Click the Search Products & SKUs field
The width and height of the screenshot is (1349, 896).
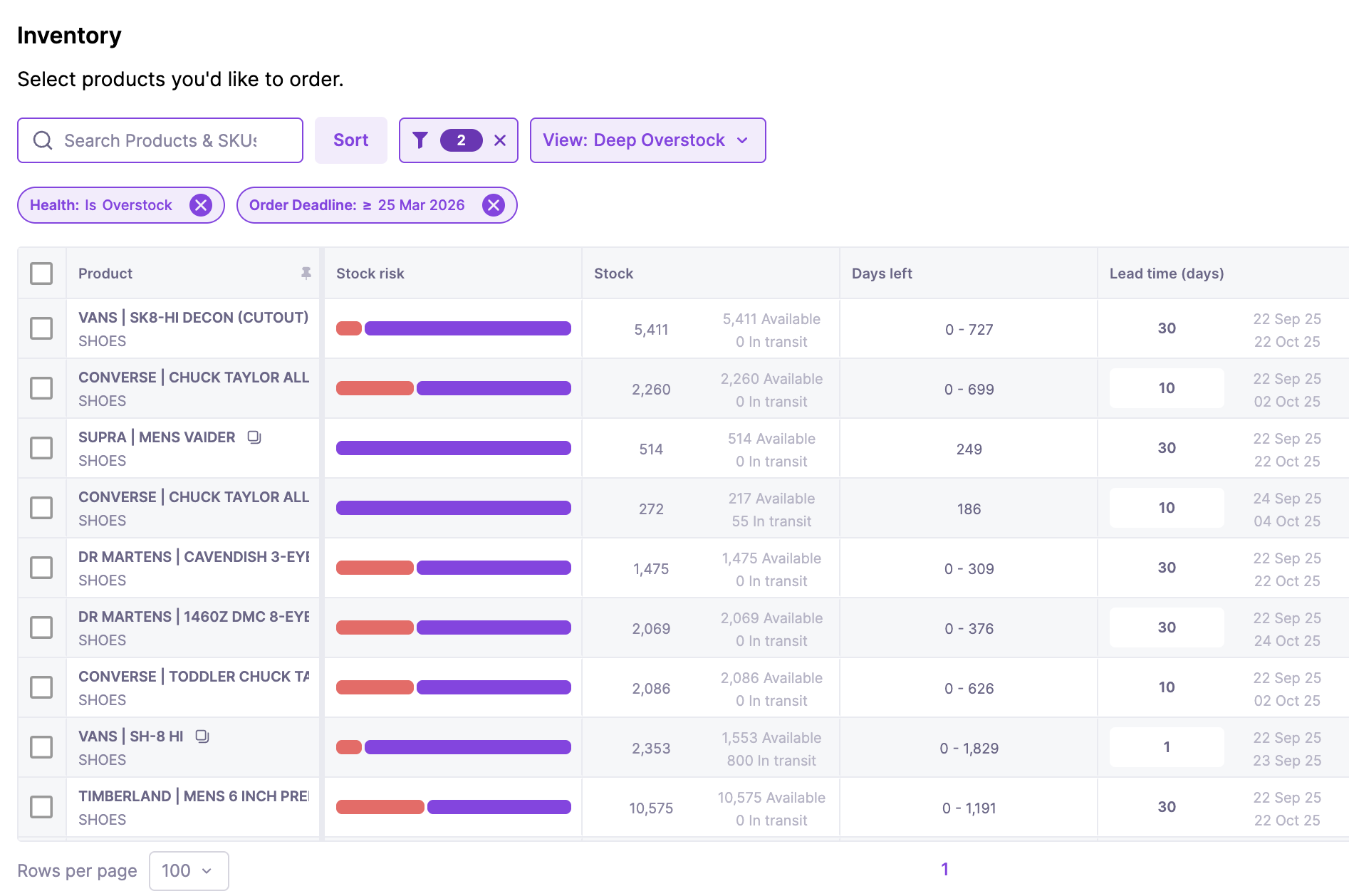[160, 140]
